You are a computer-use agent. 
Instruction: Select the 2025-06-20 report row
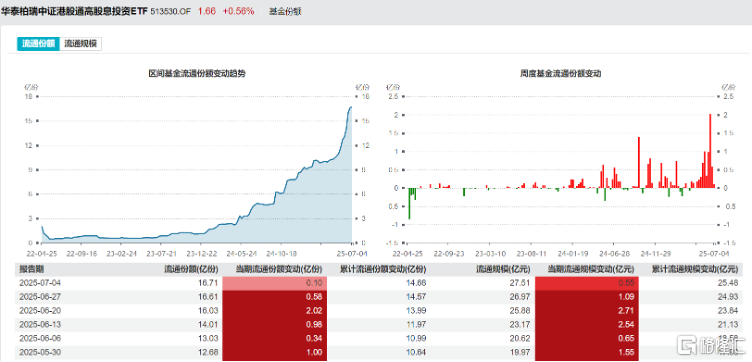pyautogui.click(x=379, y=311)
